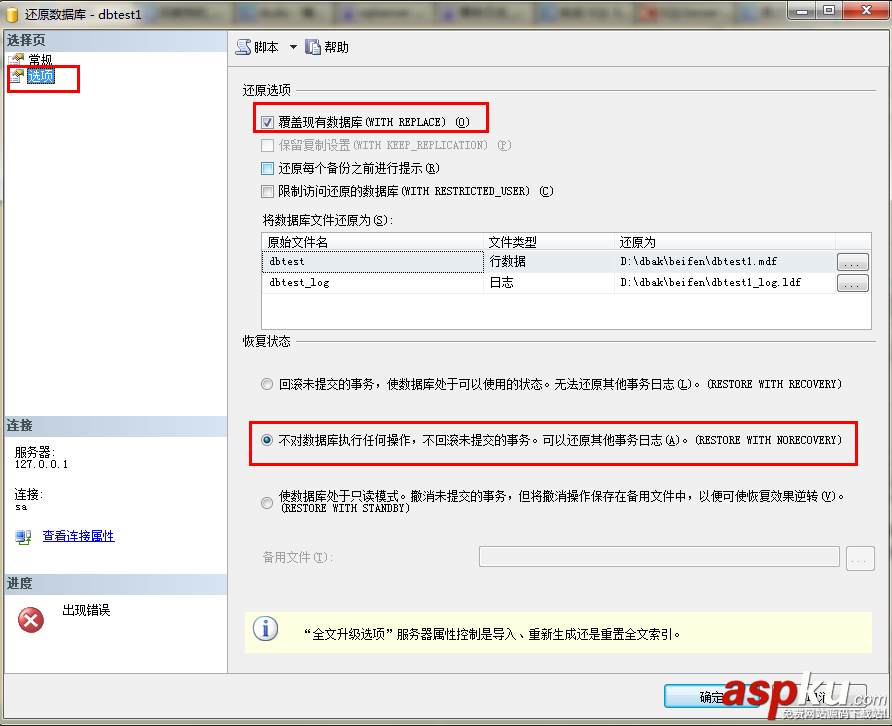The height and width of the screenshot is (726, 892).
Task: Click the red error icon beside 出现错误
Action: click(28, 619)
